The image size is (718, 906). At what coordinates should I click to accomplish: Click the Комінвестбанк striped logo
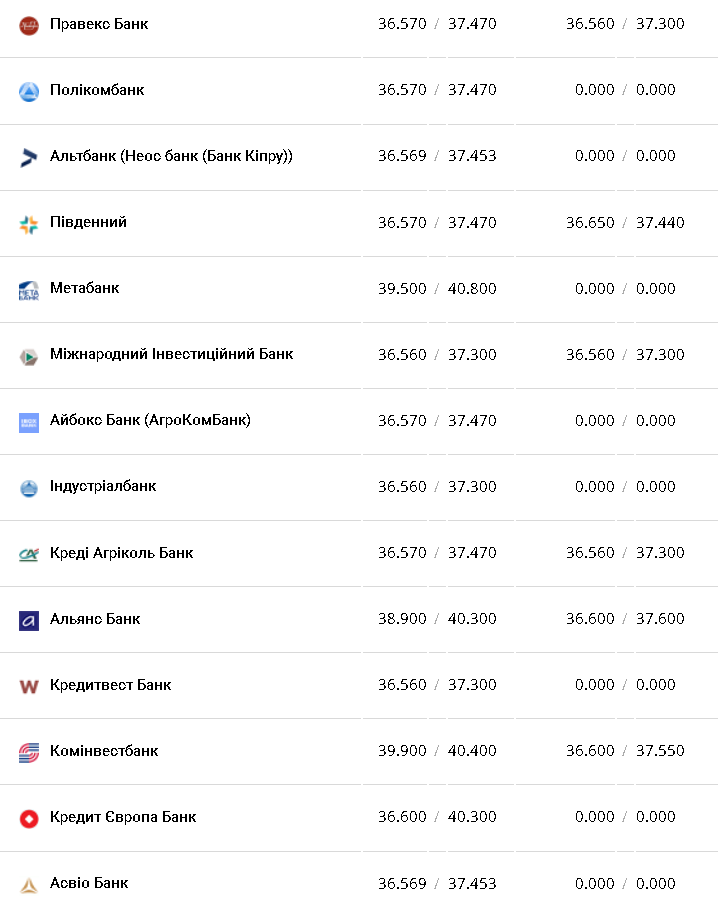click(29, 752)
